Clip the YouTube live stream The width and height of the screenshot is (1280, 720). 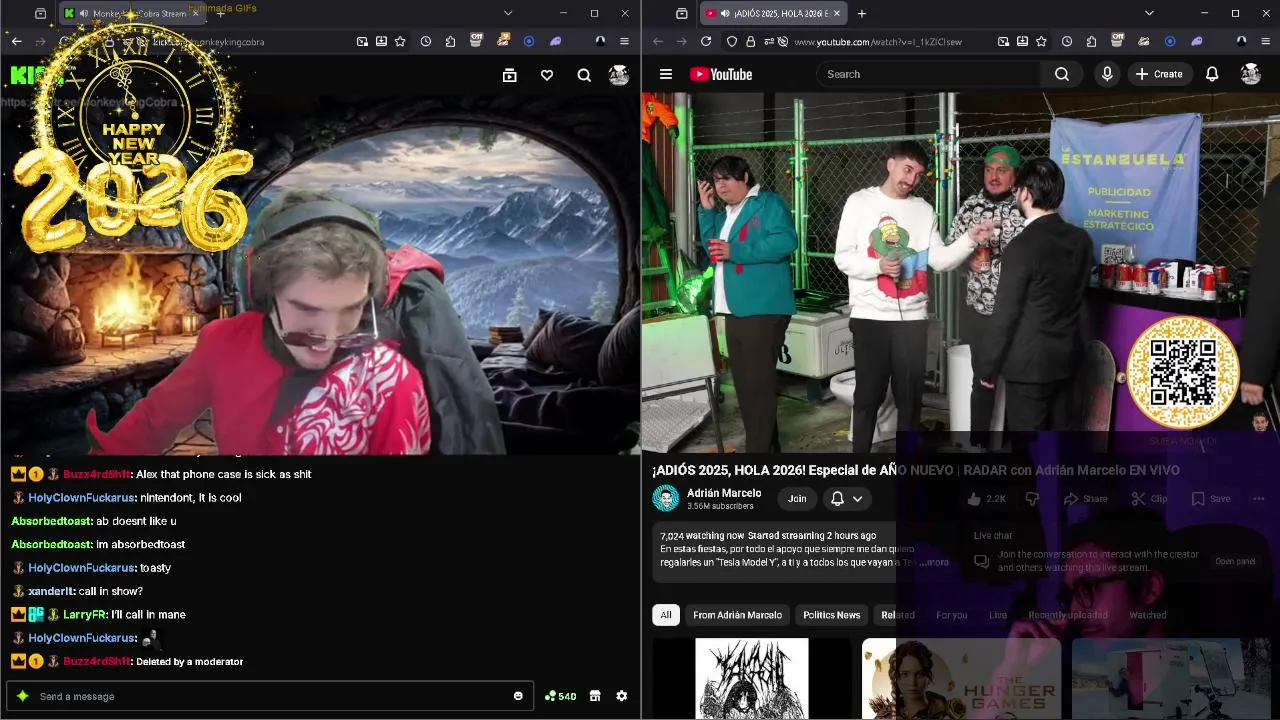[x=1149, y=499]
